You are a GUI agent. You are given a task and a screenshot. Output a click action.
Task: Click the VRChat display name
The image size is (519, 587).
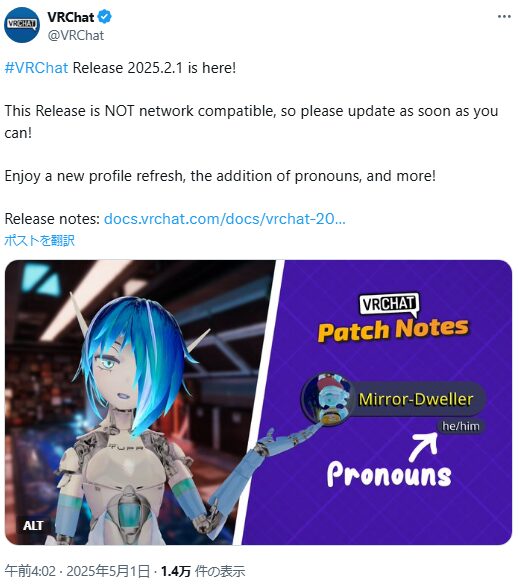[x=70, y=17]
